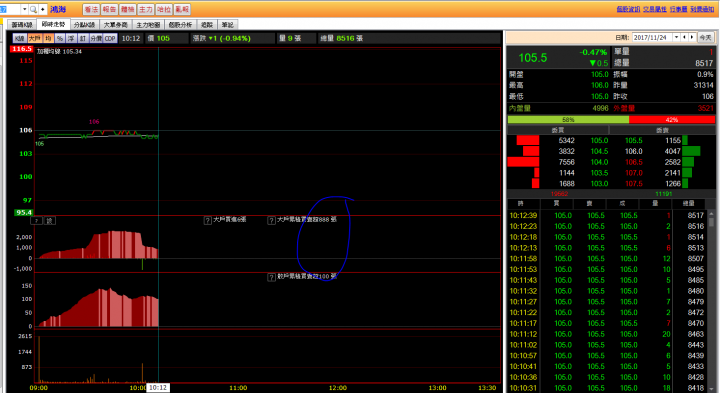Click the plus add-to-watchlist icon
Viewport: 720px width, 393px height.
[43, 9]
